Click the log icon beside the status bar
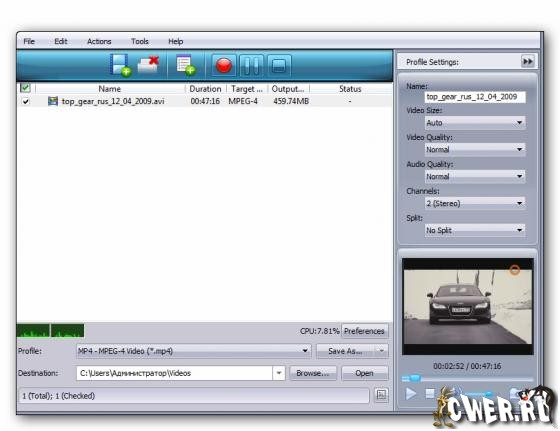 pos(381,395)
